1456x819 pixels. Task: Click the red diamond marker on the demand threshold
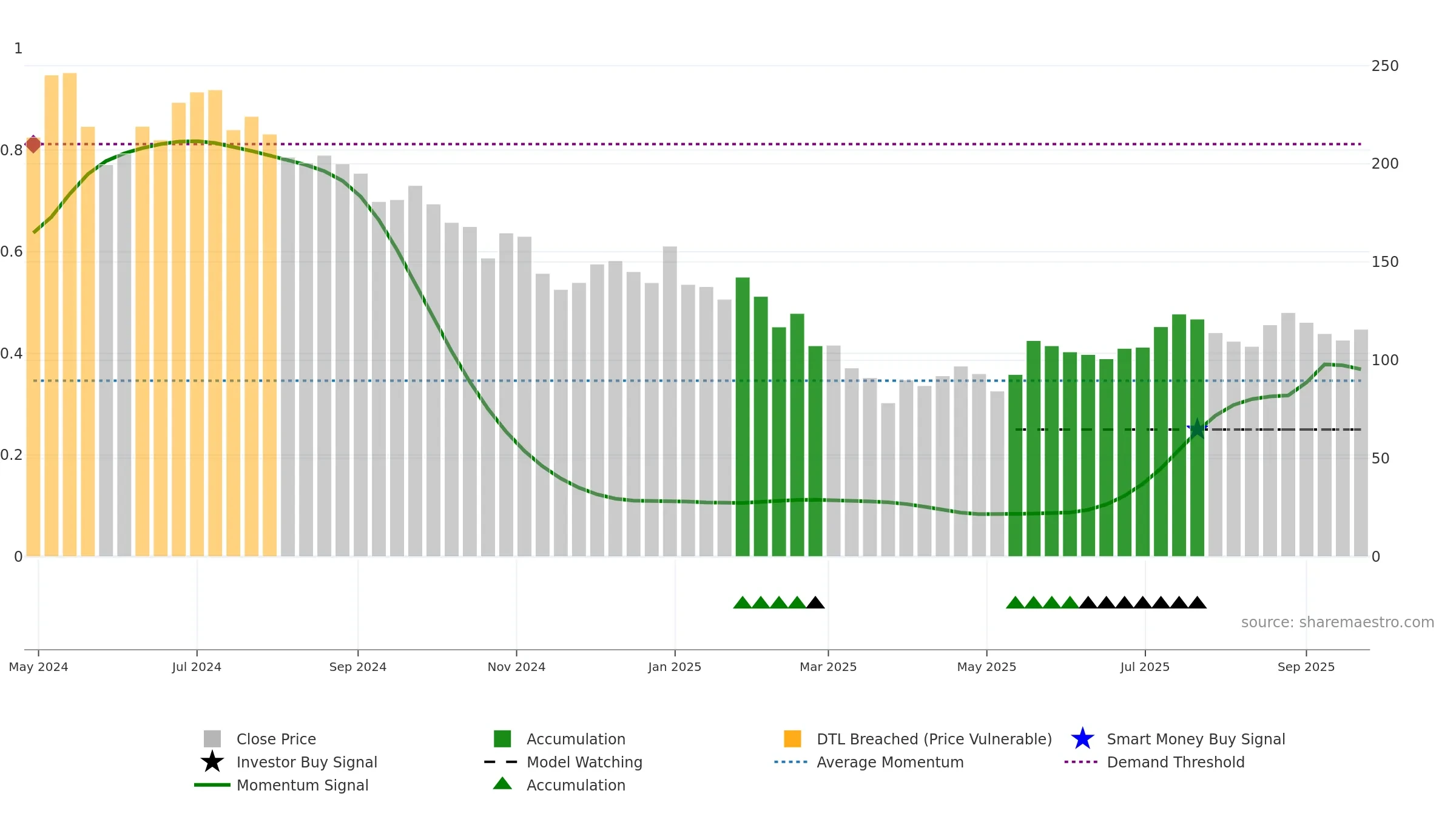[33, 144]
